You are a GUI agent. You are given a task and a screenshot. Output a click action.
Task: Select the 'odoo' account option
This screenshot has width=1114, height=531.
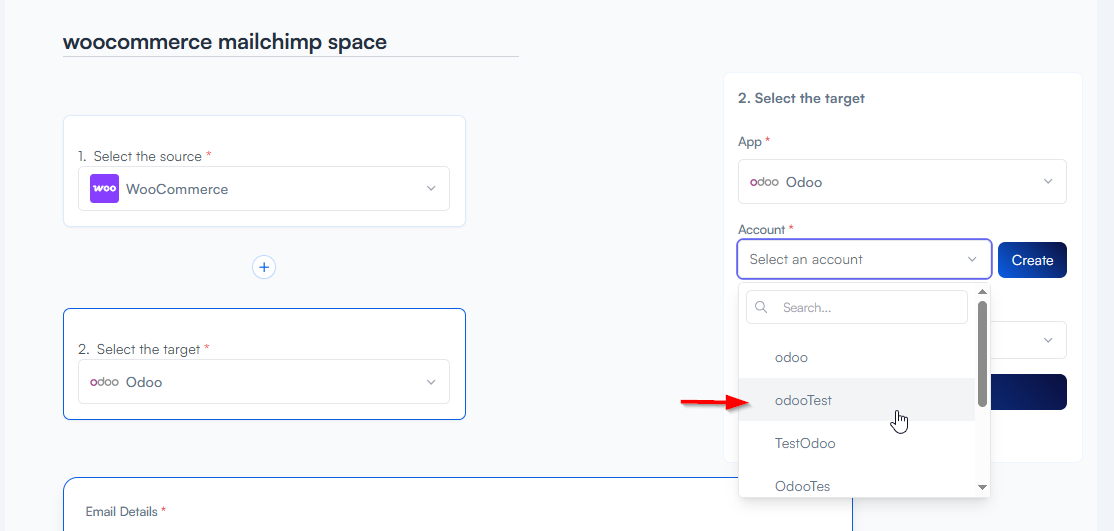[x=791, y=357]
